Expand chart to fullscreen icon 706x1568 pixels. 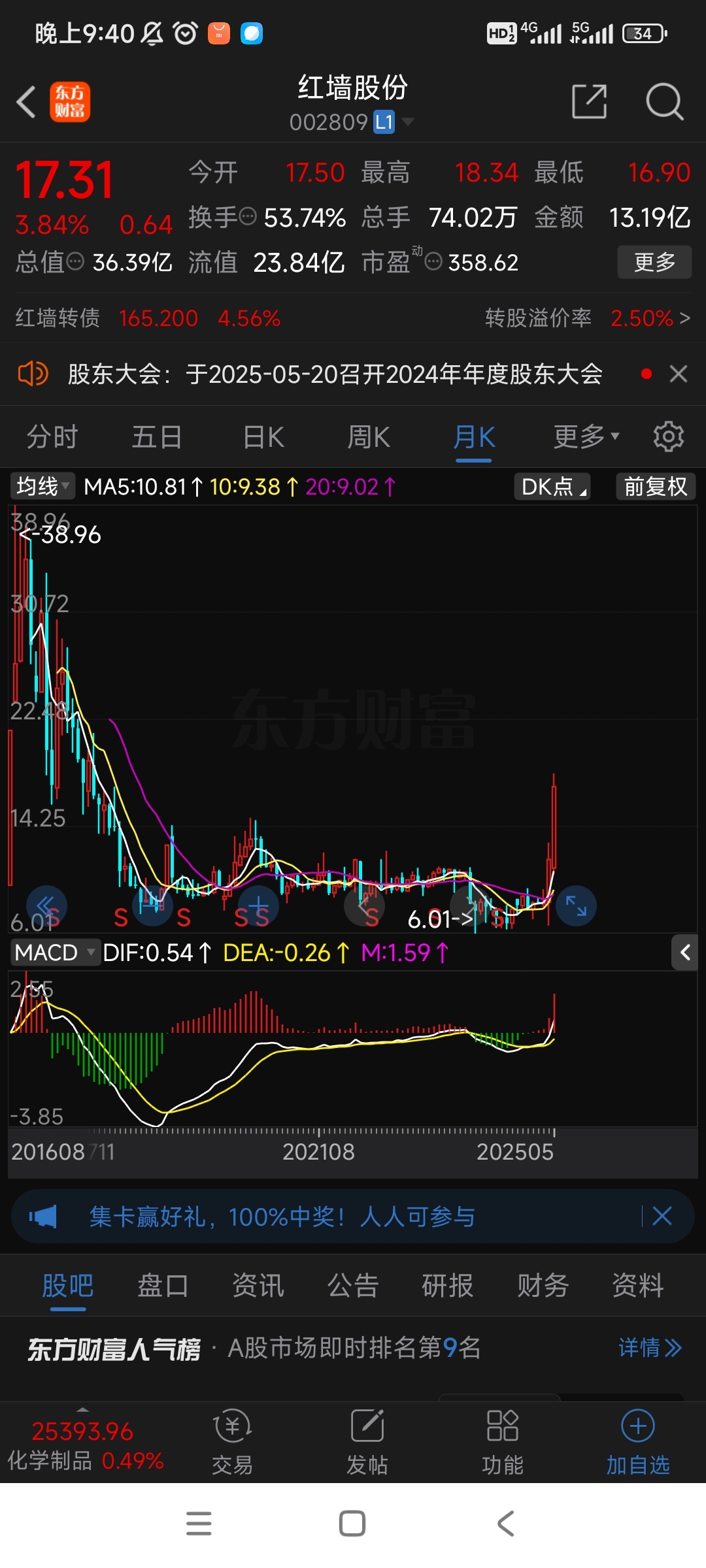pyautogui.click(x=576, y=906)
